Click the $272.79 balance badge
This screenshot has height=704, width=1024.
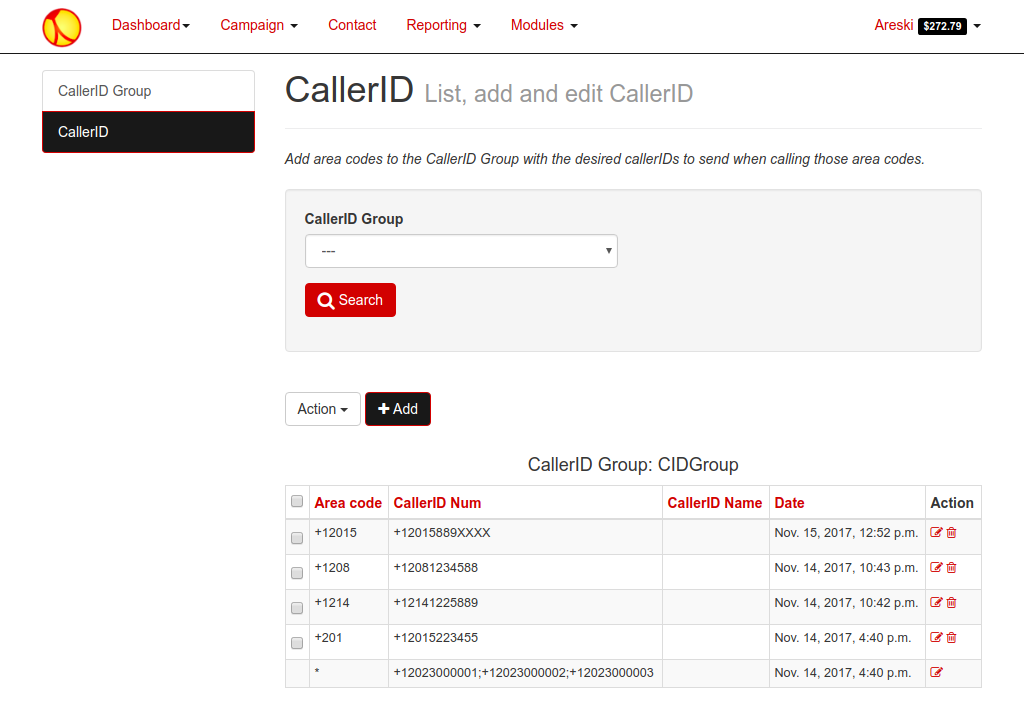tap(942, 26)
